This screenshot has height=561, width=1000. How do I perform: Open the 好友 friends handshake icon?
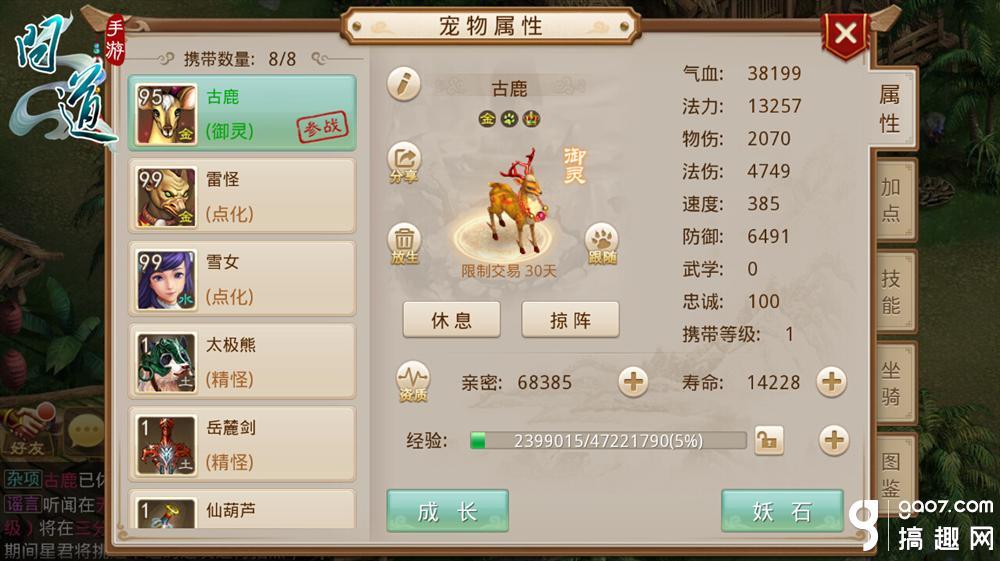click(27, 433)
